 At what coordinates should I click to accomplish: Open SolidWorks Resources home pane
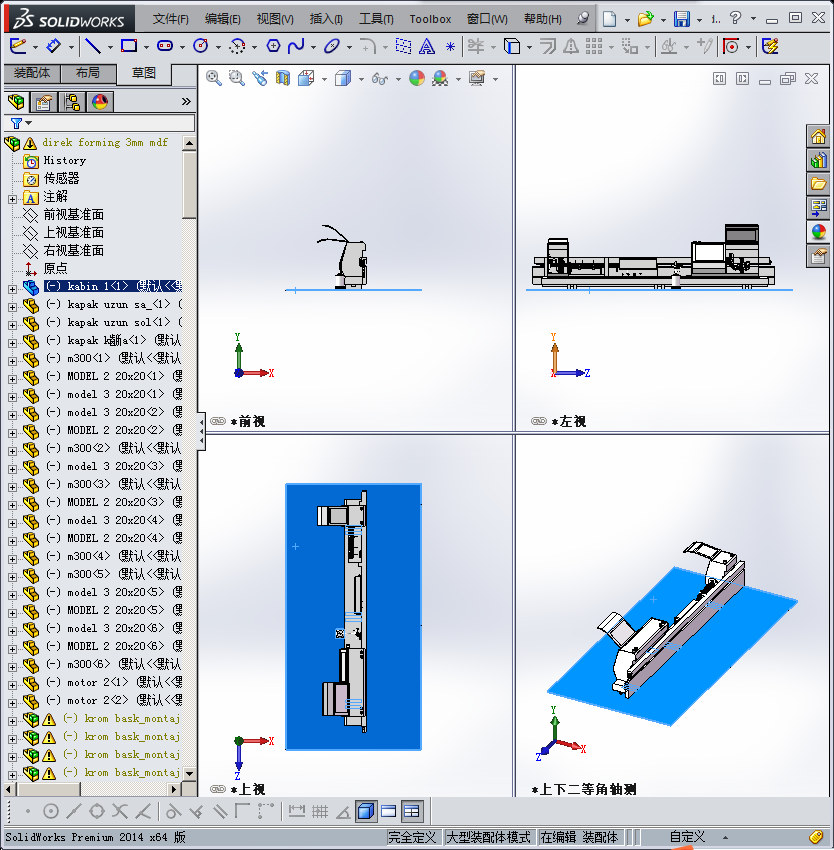(818, 137)
